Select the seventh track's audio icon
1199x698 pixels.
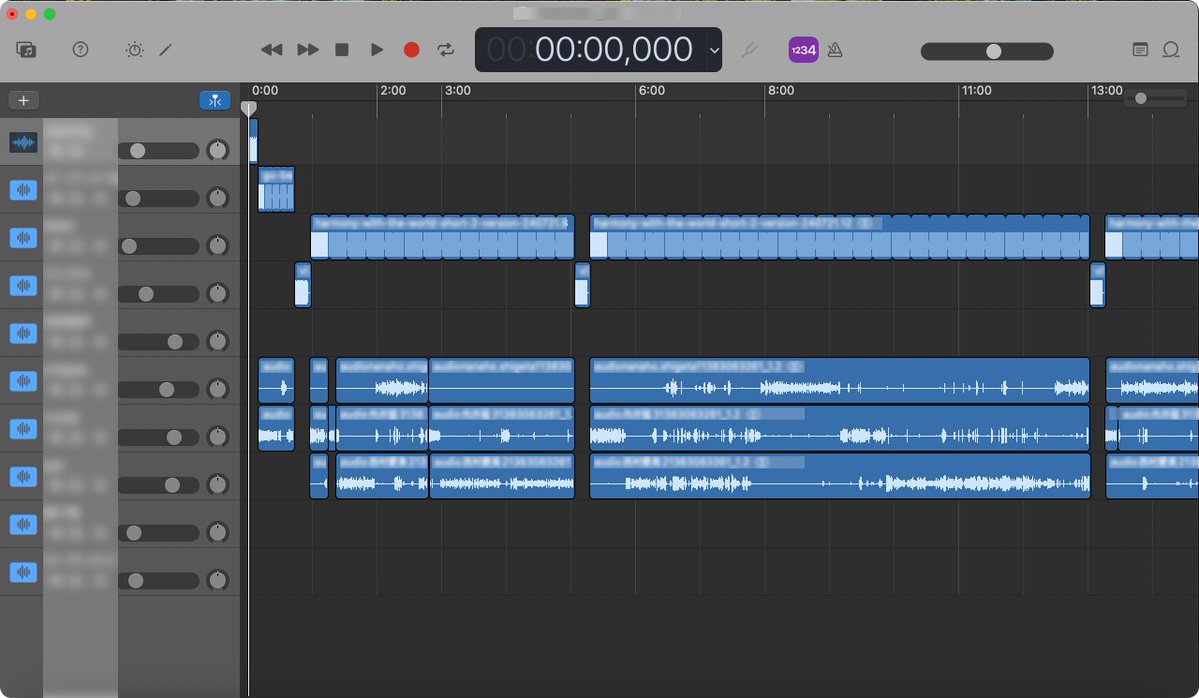tap(24, 429)
